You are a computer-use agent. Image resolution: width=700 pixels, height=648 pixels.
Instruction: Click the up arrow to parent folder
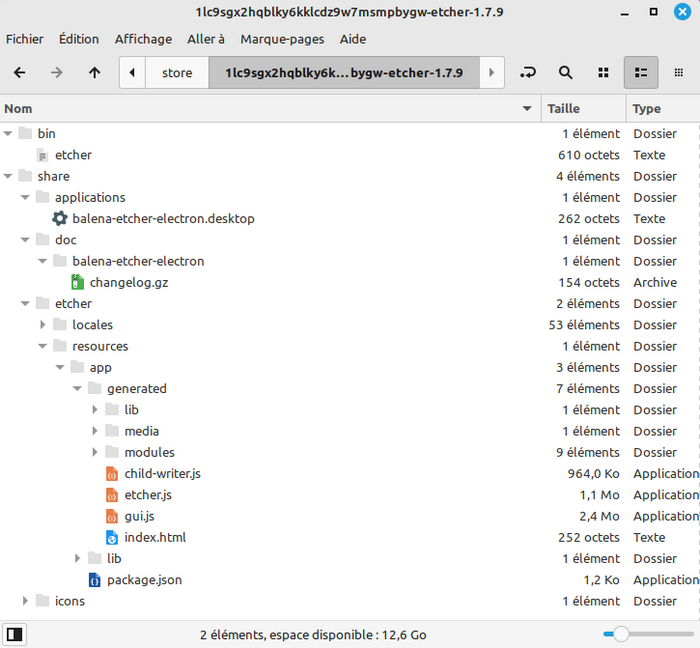coord(94,72)
